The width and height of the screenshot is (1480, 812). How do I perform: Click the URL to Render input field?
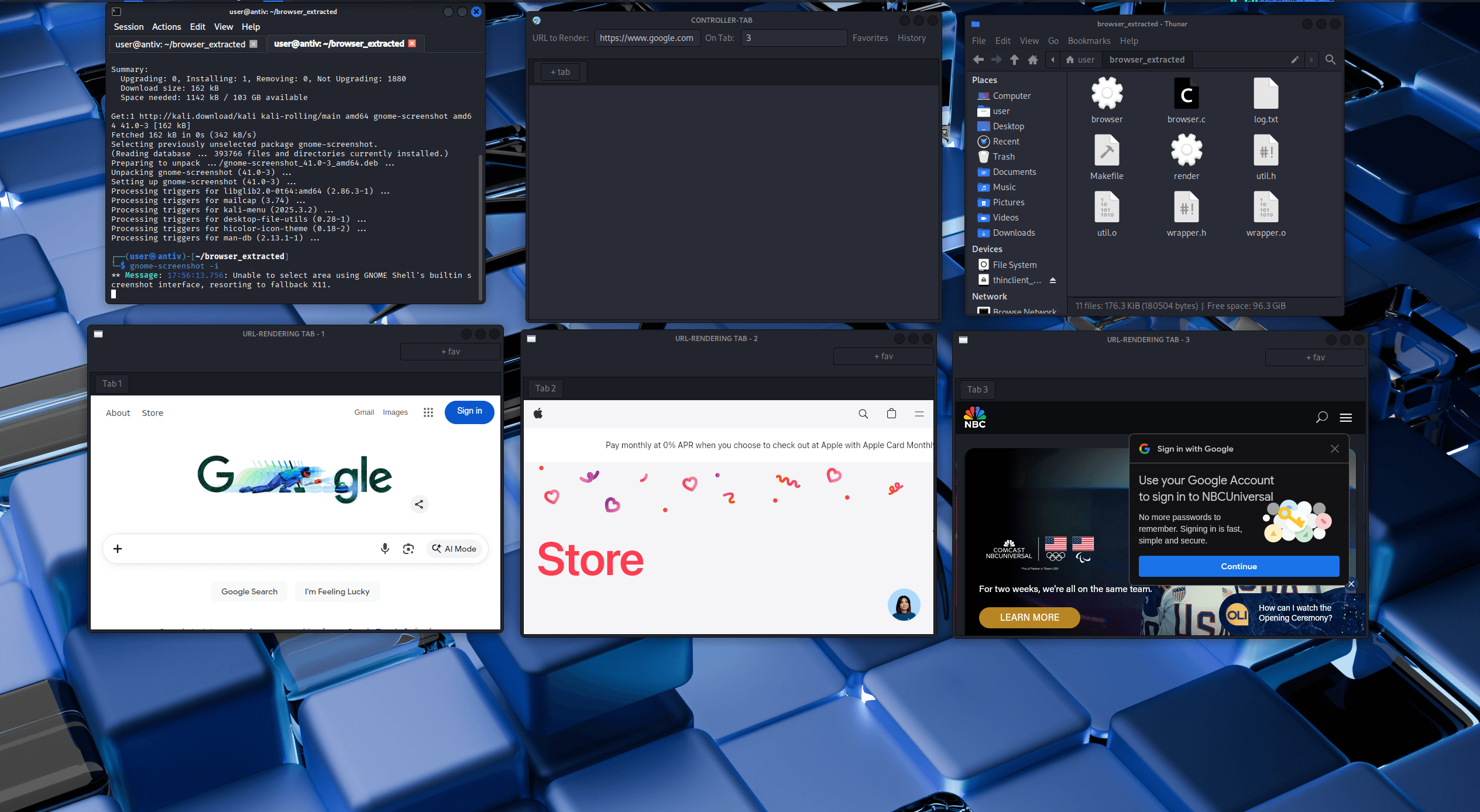point(647,37)
